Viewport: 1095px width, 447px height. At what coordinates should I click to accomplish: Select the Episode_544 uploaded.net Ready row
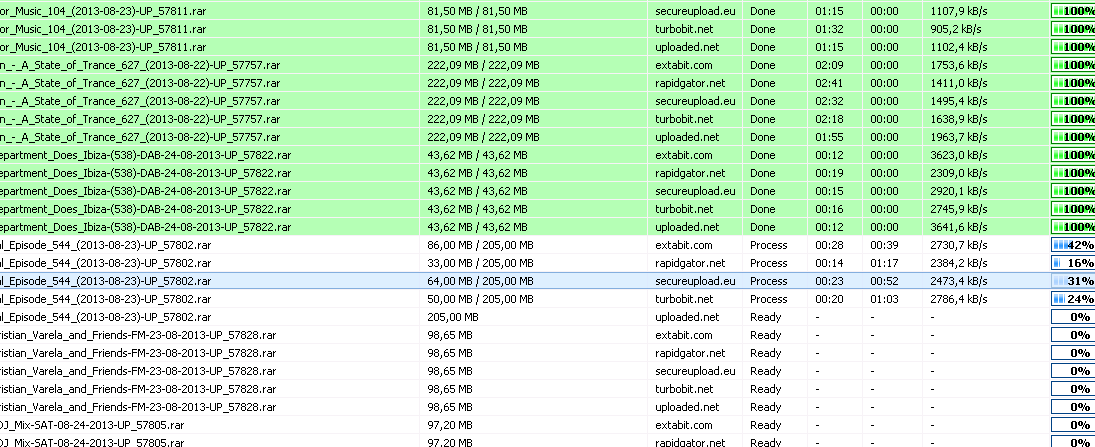548,317
